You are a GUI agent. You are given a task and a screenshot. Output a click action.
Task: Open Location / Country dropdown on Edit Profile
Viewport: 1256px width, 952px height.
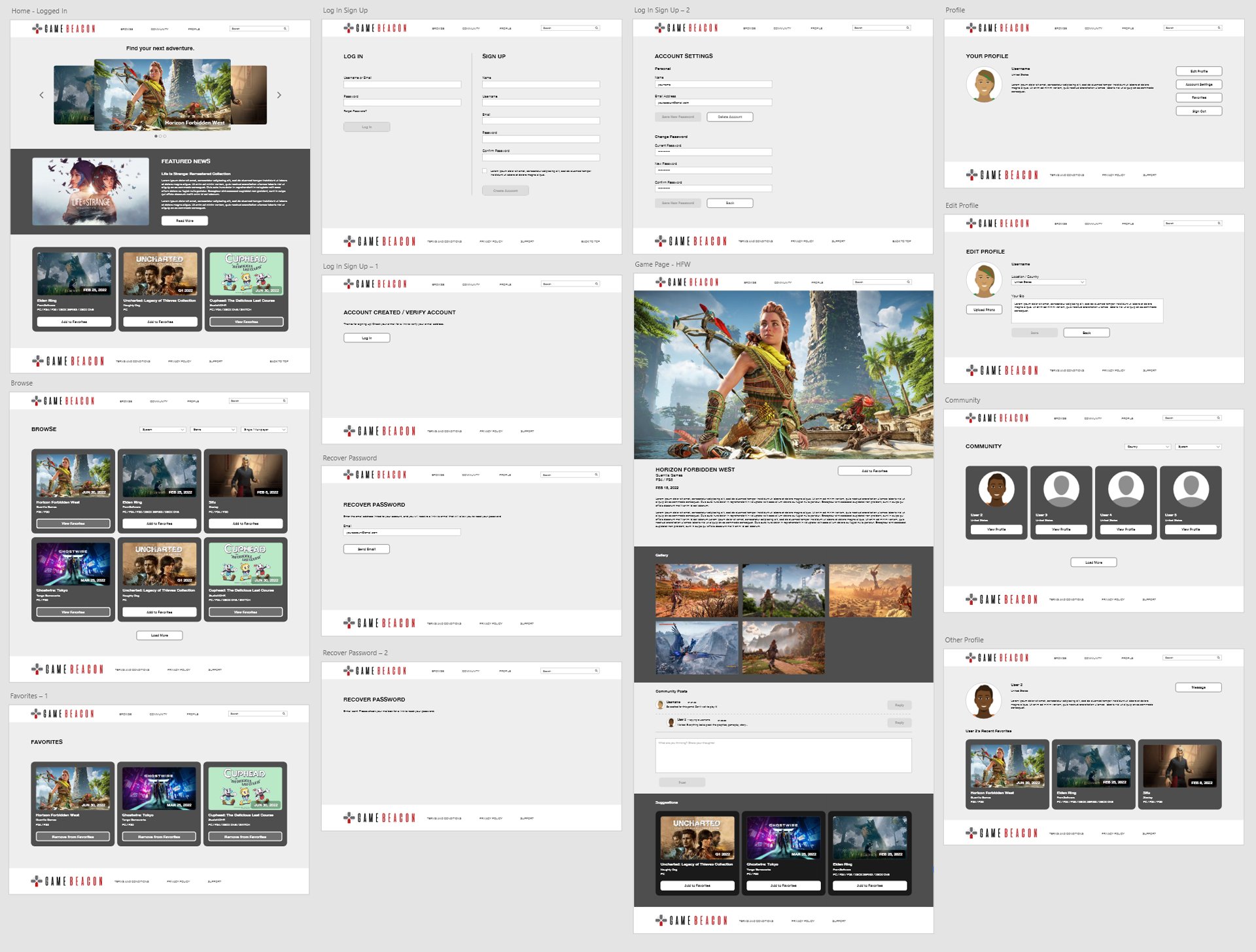[1049, 282]
